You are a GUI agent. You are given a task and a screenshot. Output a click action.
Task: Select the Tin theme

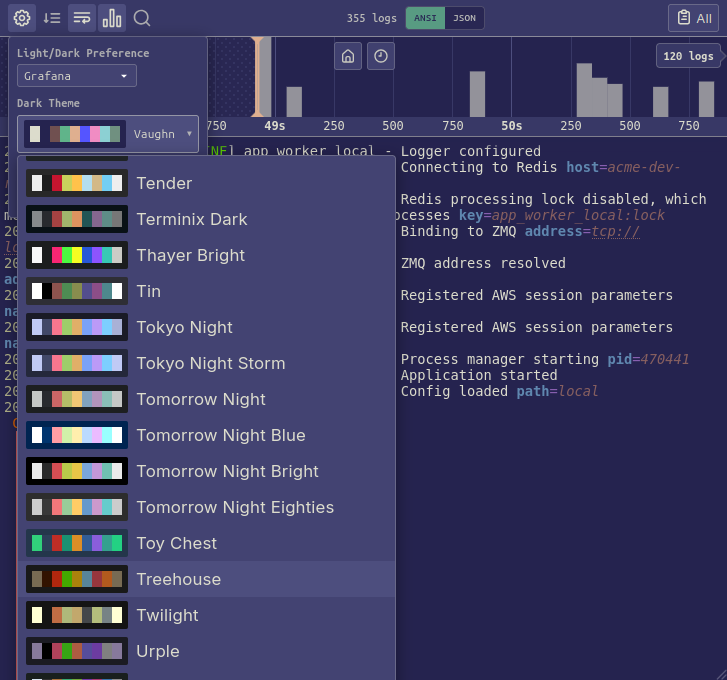coord(207,291)
